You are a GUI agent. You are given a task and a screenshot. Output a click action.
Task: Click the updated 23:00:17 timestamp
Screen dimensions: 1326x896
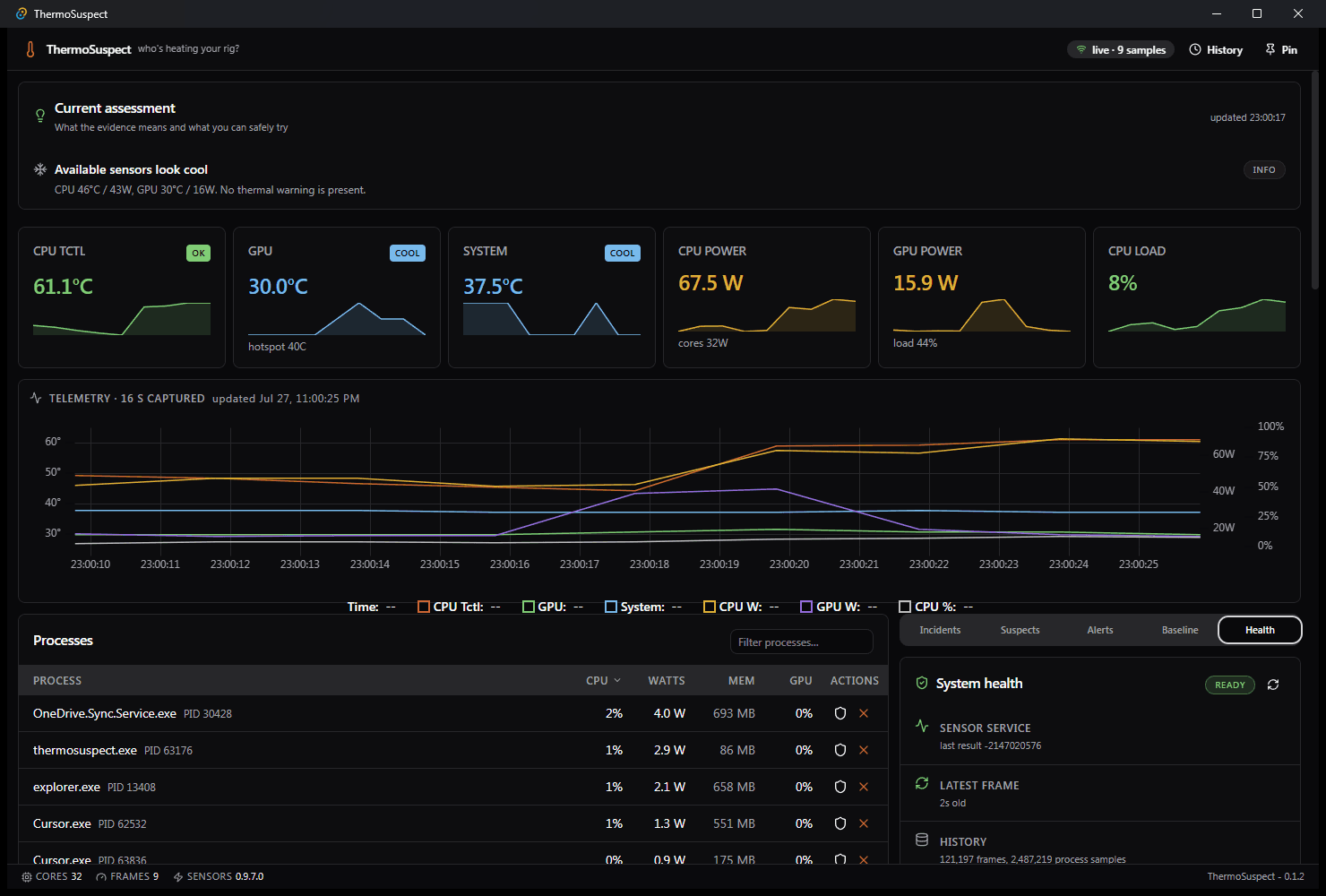click(x=1247, y=117)
